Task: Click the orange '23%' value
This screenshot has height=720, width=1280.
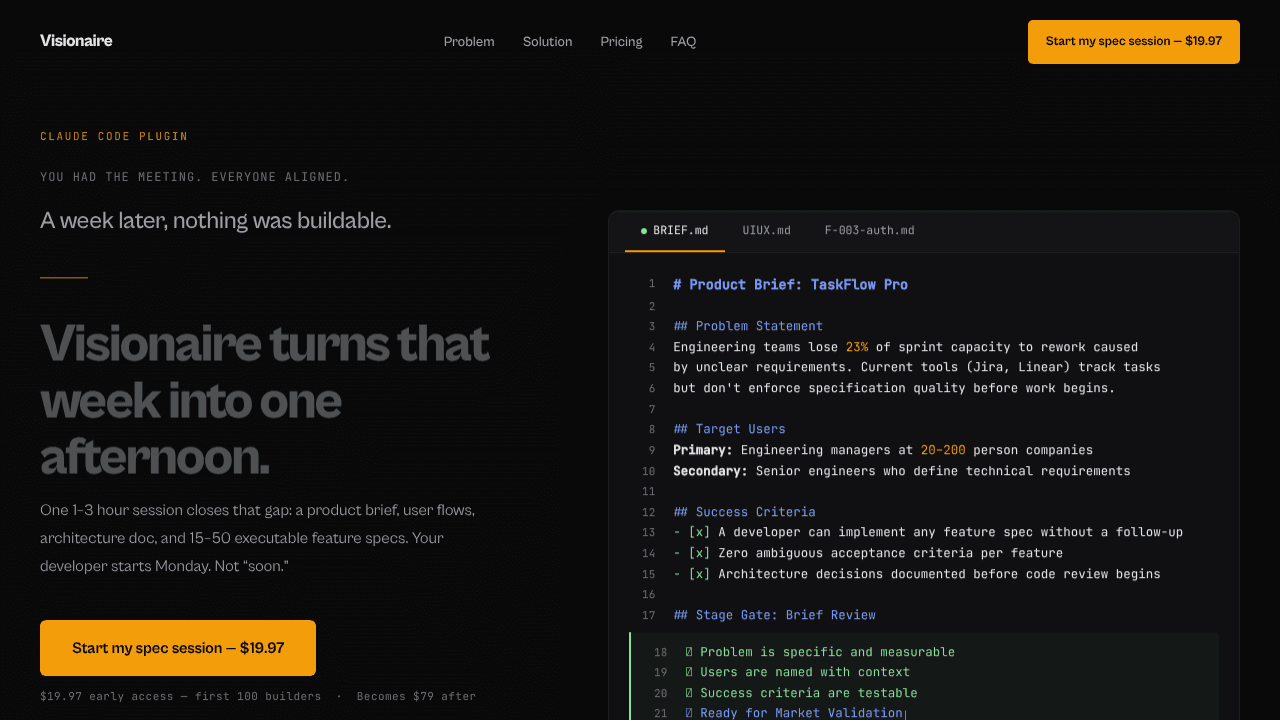Action: pyautogui.click(x=857, y=347)
